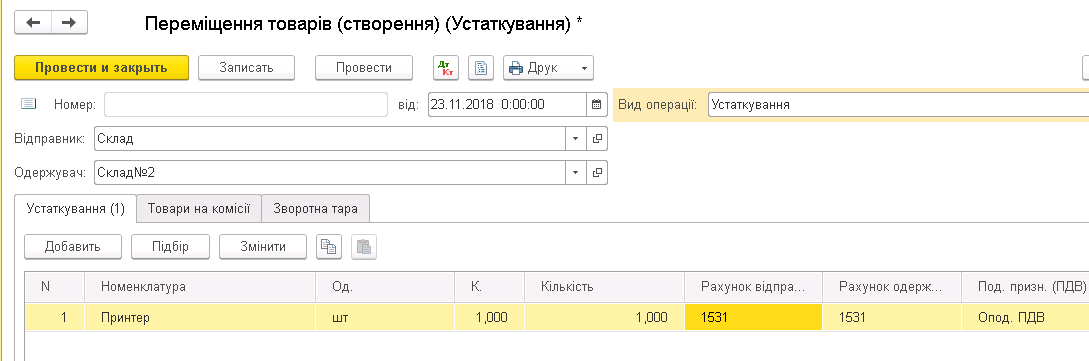Screen dimensions: 1089x361
Task: Click the document status icon beside Номер
Action: click(x=28, y=105)
